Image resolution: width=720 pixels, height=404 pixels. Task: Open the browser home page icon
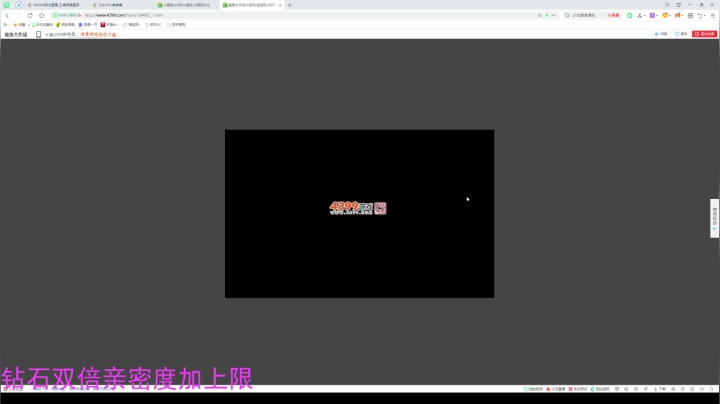coord(41,15)
